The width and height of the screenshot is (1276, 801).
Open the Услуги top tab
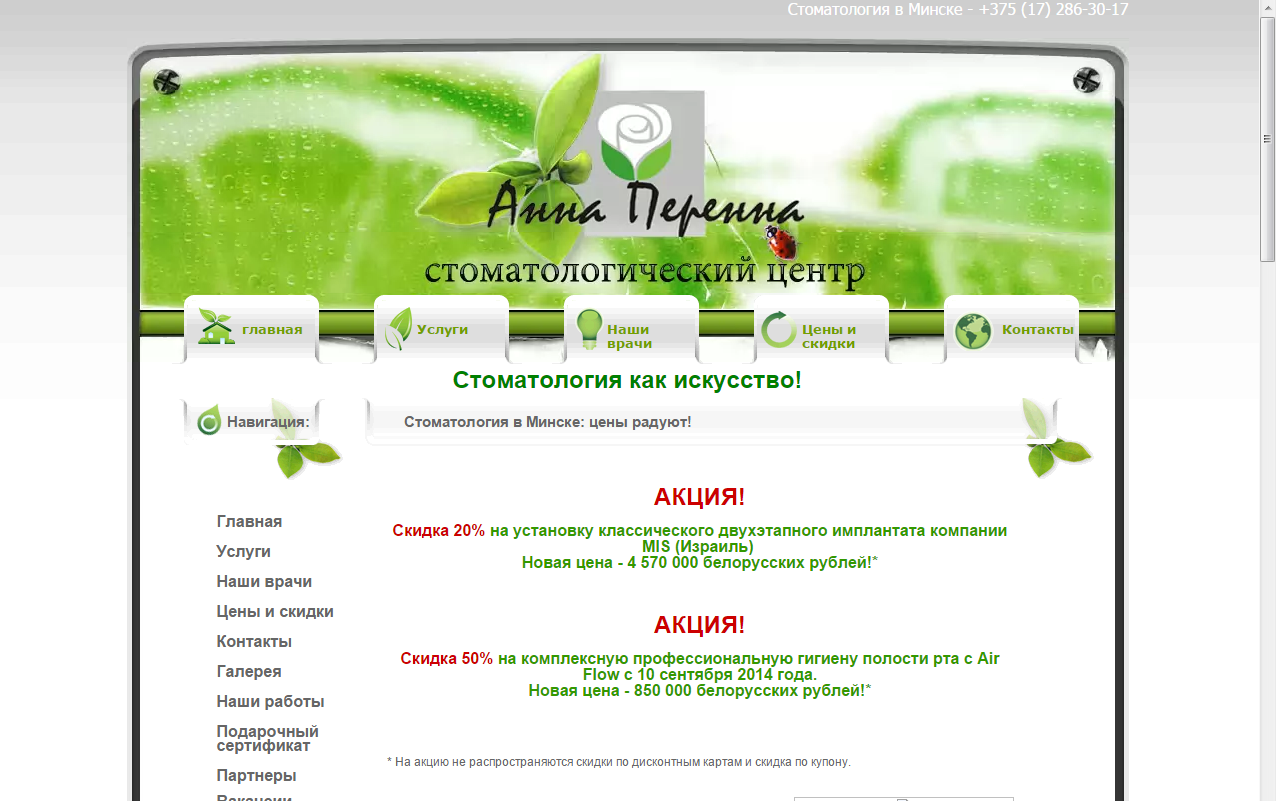pos(441,329)
